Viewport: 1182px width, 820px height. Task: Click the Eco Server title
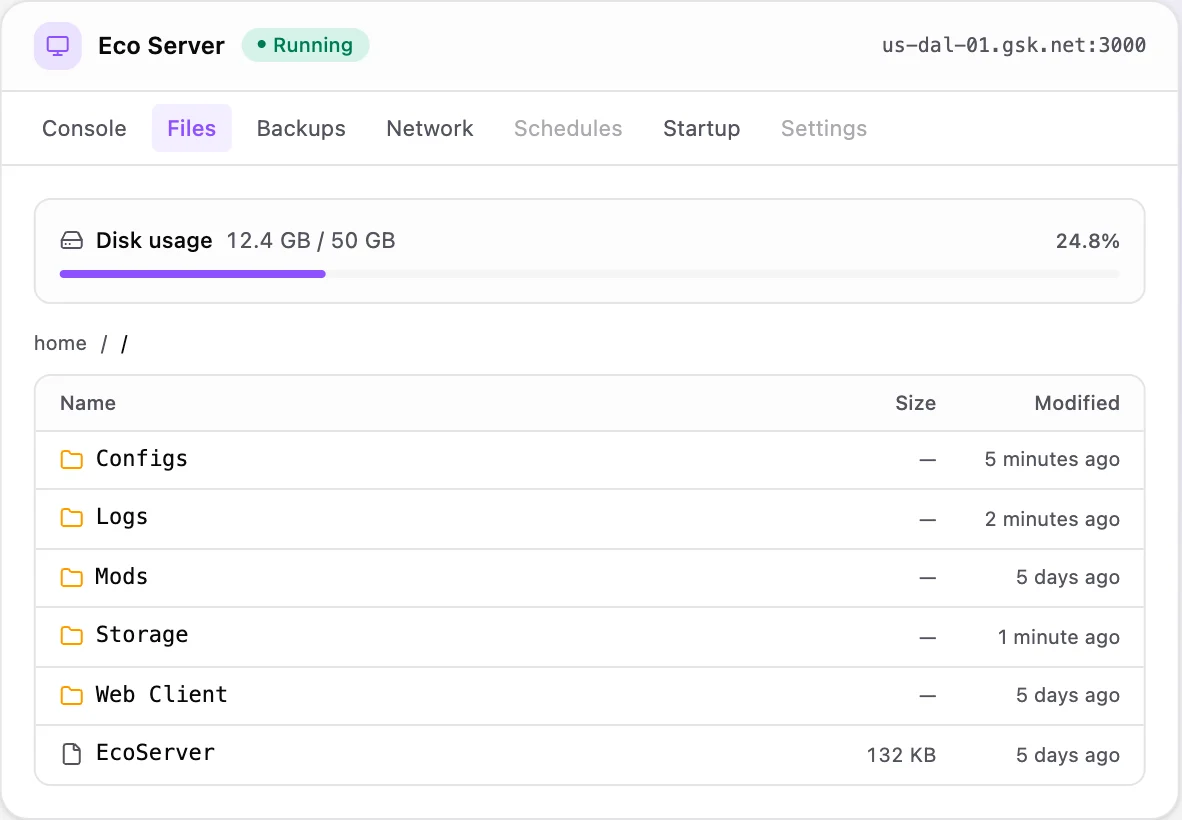coord(161,46)
